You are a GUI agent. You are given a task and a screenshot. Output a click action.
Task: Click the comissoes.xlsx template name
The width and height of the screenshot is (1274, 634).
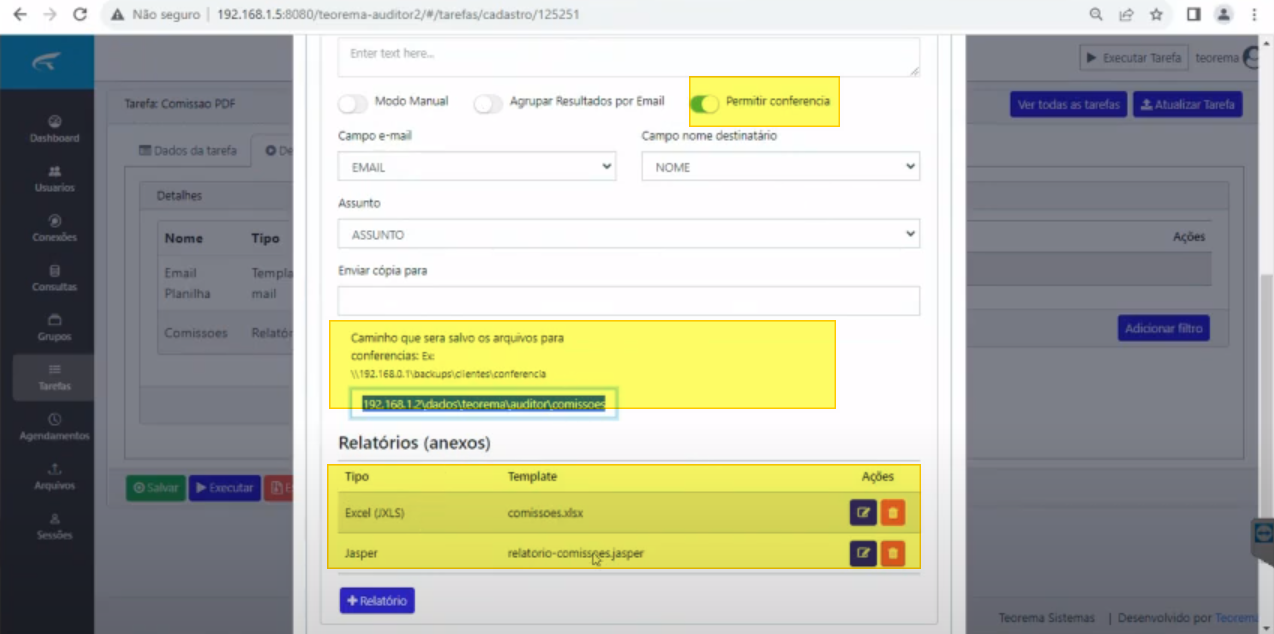point(545,513)
